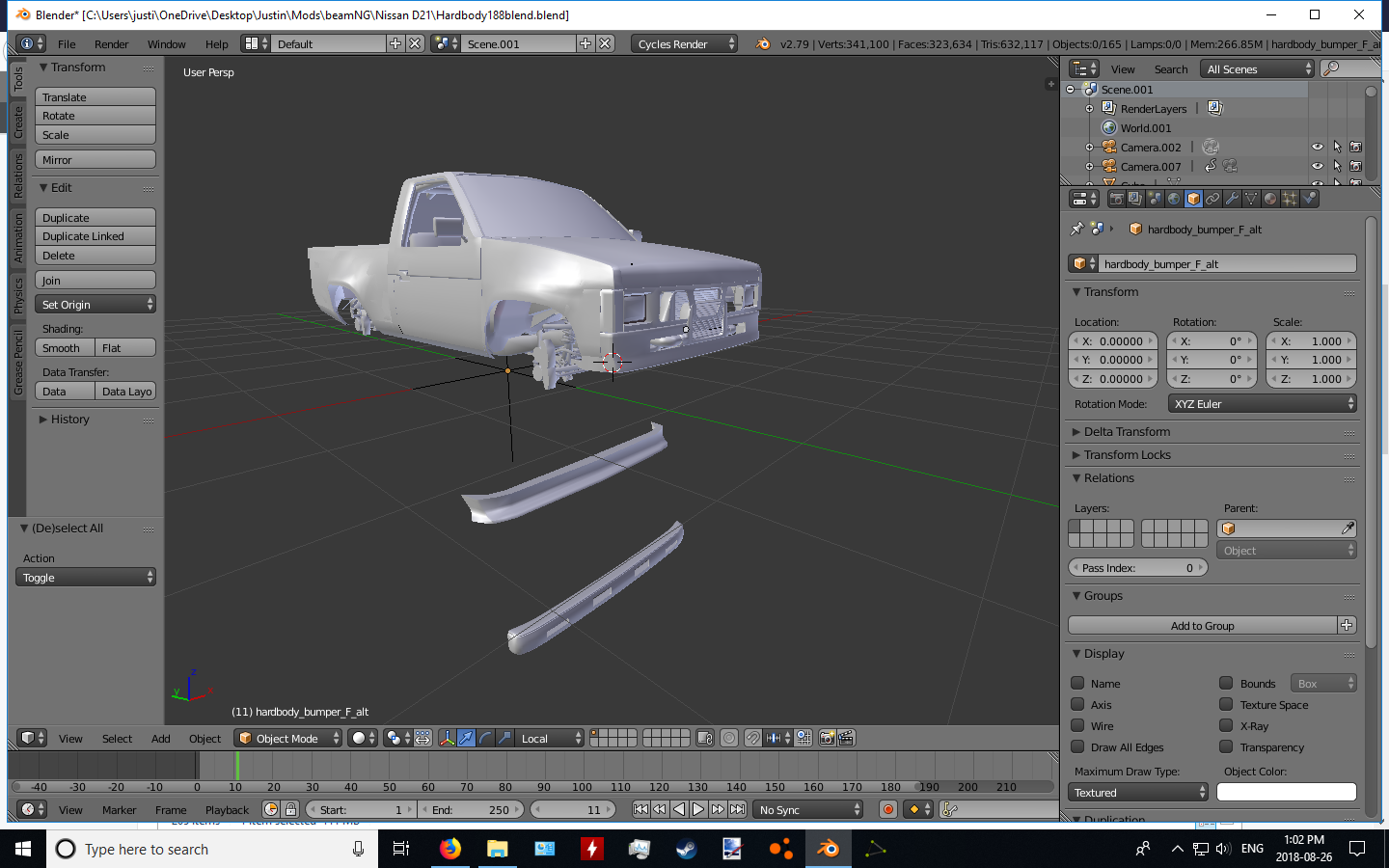Toggle automatic keyframe record button
The image size is (1389, 868).
click(x=888, y=809)
